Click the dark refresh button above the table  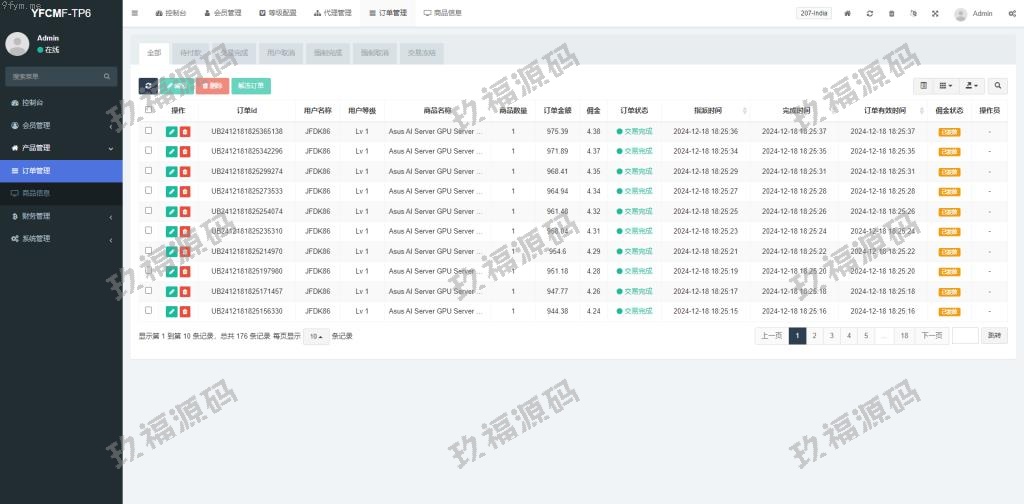pos(148,86)
